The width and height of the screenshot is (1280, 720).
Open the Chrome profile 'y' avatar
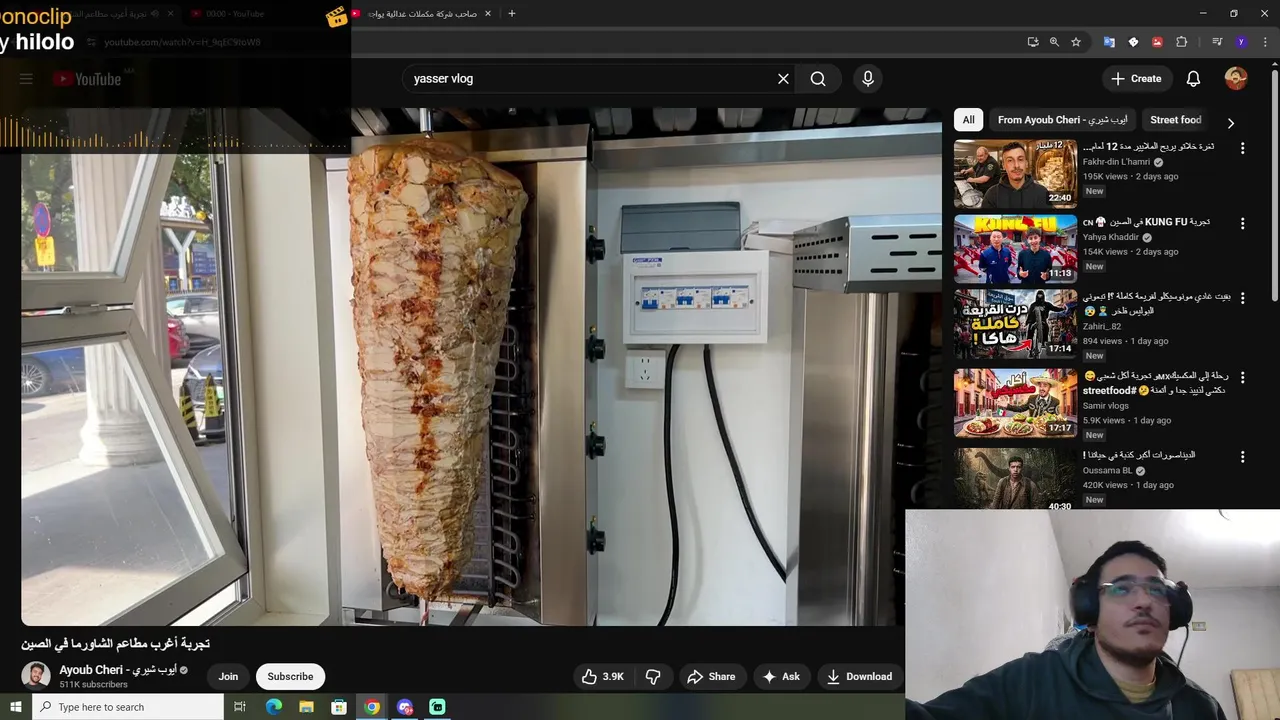click(x=1241, y=42)
